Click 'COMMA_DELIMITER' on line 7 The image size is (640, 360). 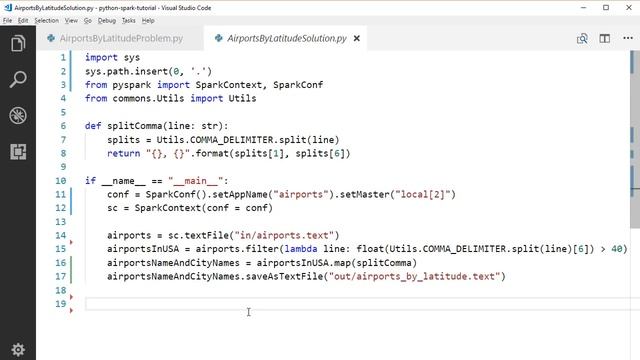(232, 140)
